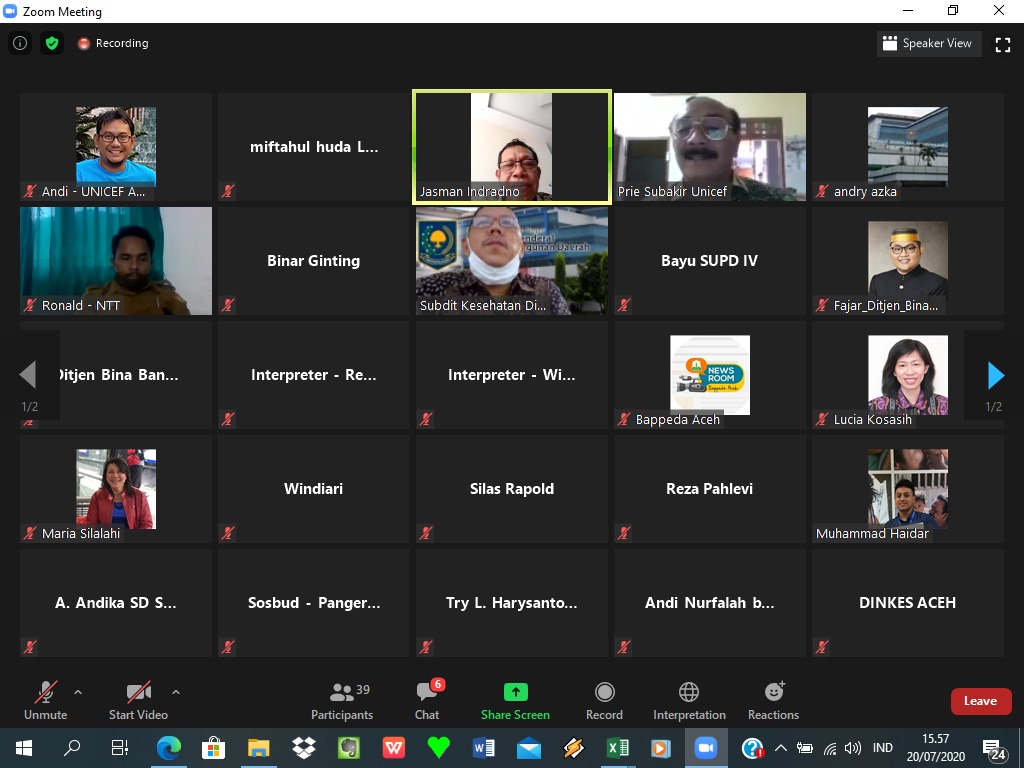Switch to Speaker View
This screenshot has height=768, width=1024.
(927, 43)
